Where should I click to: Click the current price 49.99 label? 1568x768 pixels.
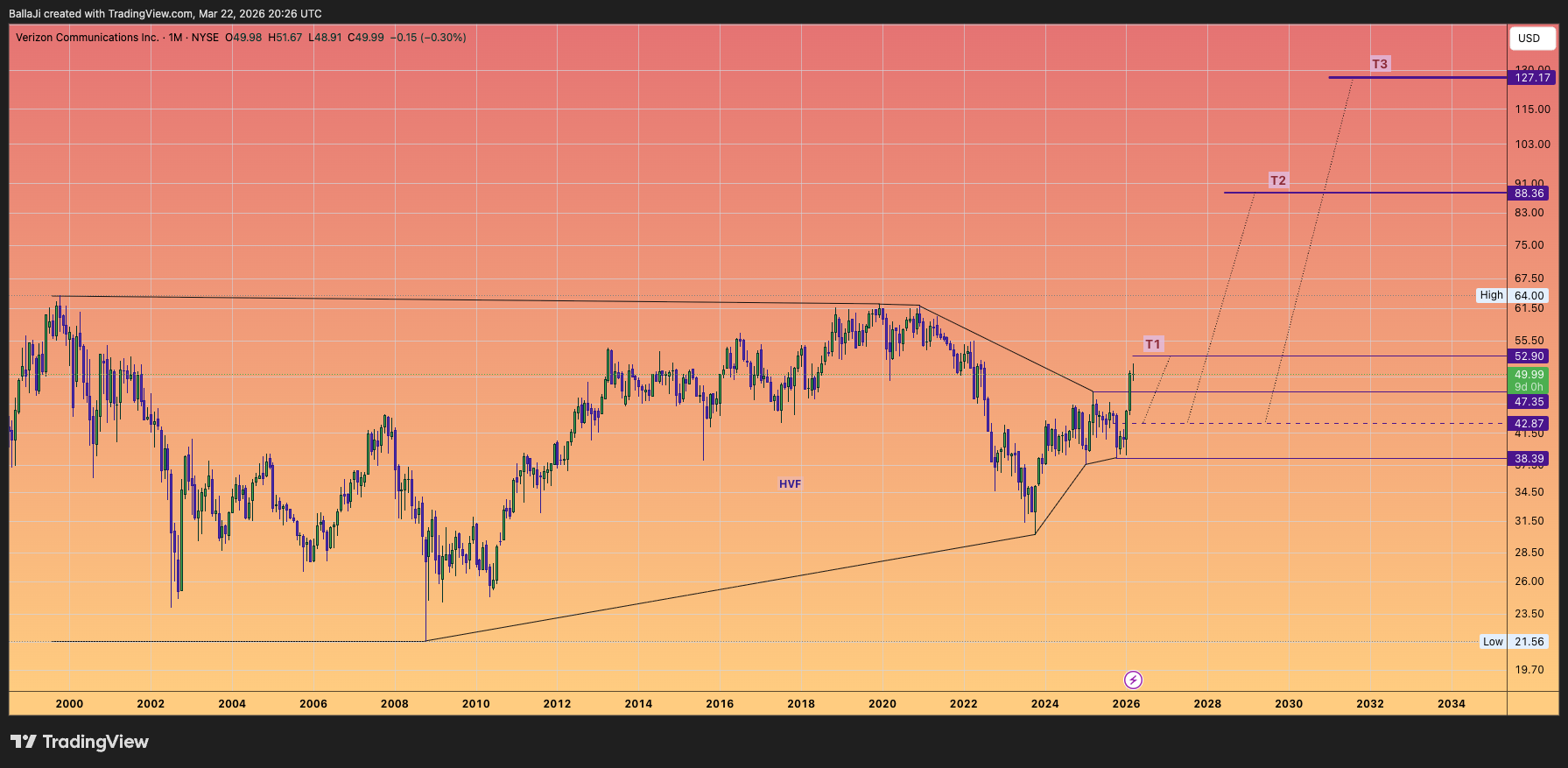1529,375
